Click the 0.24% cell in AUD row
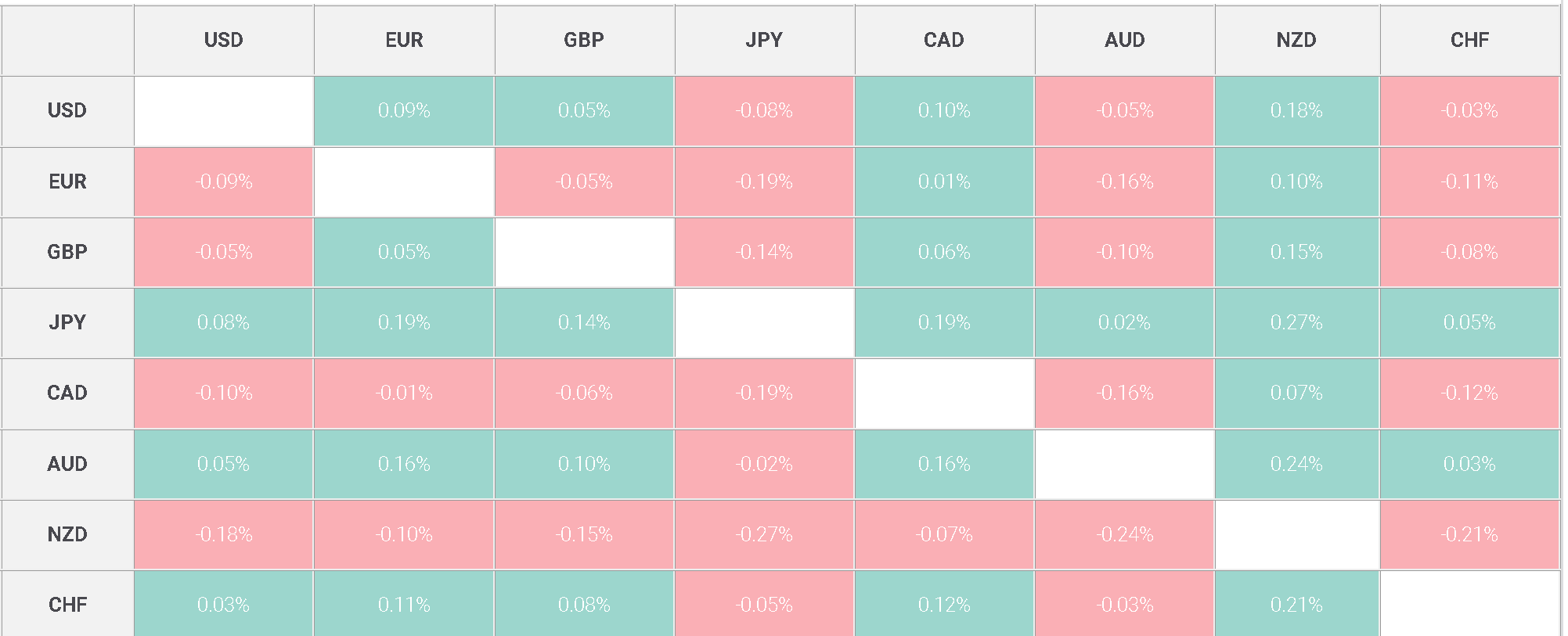The image size is (1568, 636). tap(1296, 464)
